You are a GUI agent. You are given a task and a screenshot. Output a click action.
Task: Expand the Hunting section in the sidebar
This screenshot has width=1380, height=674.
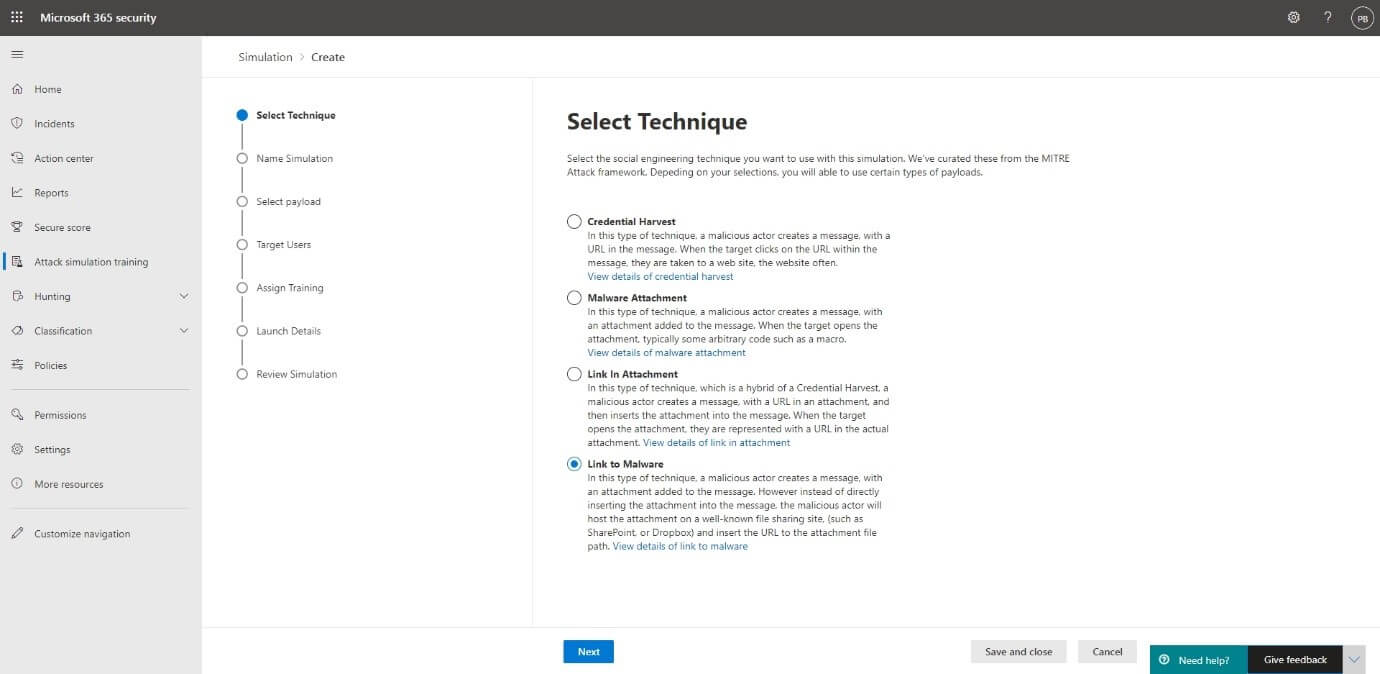click(183, 296)
